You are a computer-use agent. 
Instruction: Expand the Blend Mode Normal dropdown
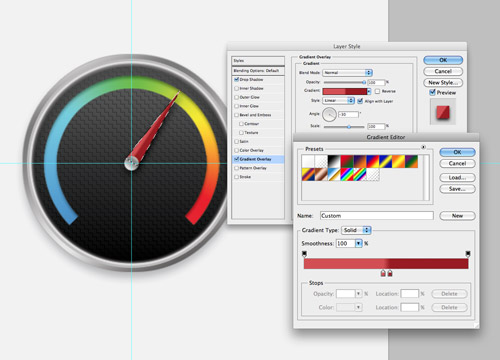tap(347, 73)
